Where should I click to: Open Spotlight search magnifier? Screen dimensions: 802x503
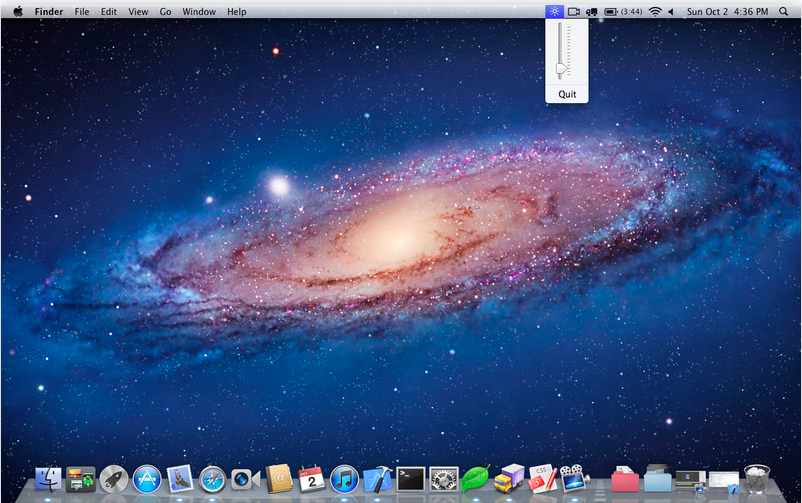click(784, 11)
